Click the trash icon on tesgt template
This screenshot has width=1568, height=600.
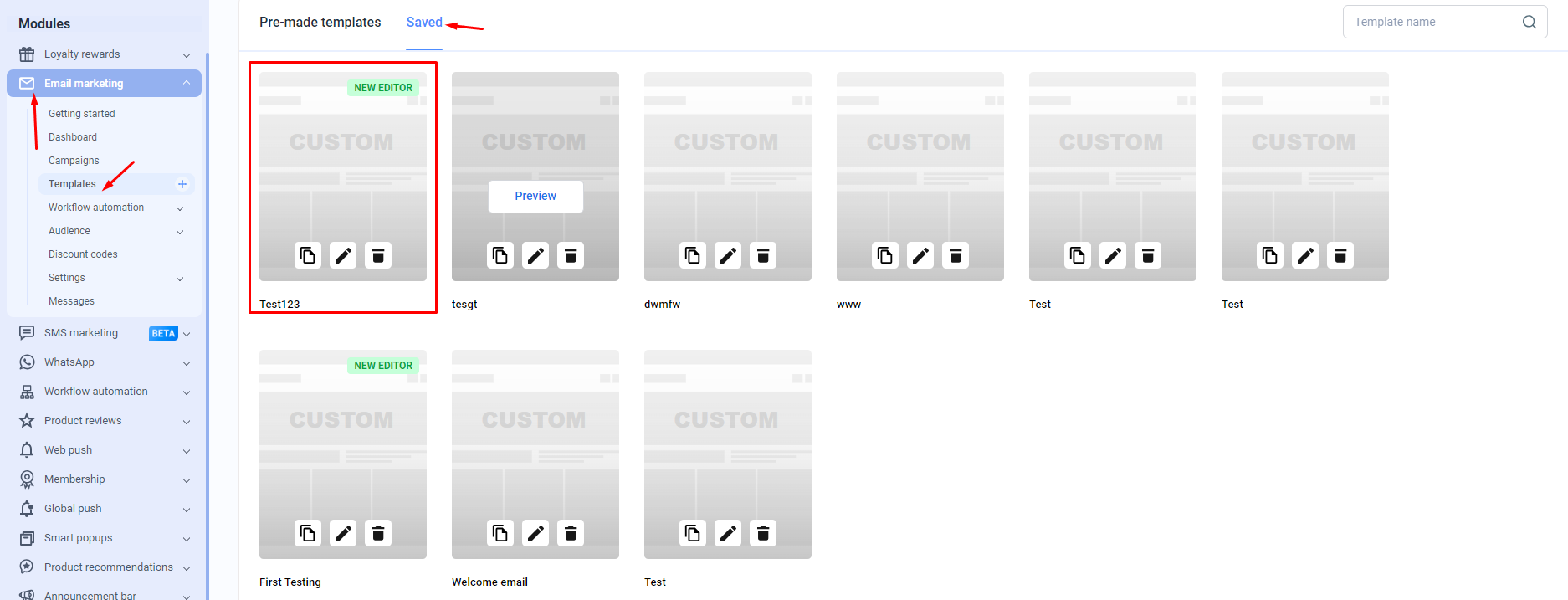571,255
